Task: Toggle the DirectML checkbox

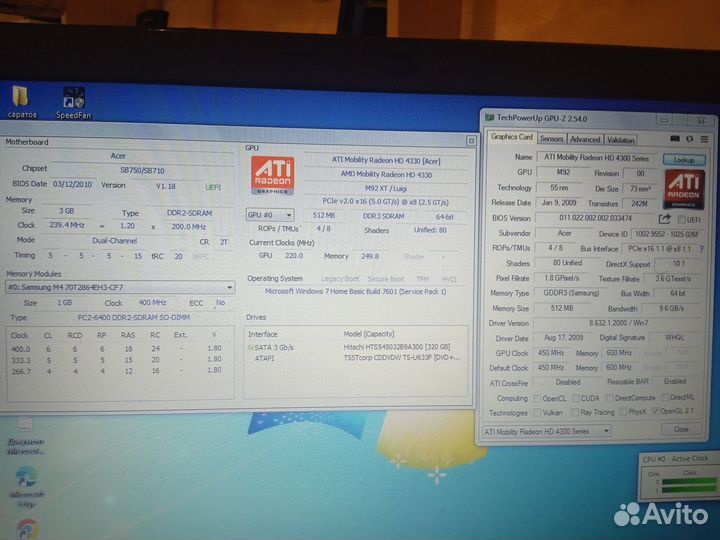Action: 664,397
